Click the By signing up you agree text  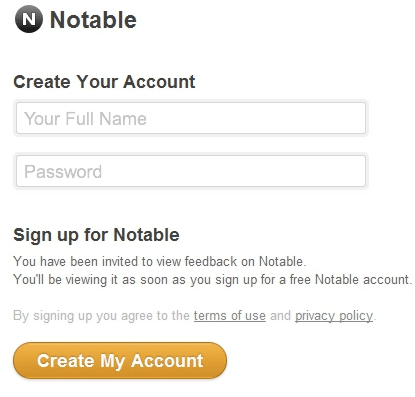tap(101, 316)
